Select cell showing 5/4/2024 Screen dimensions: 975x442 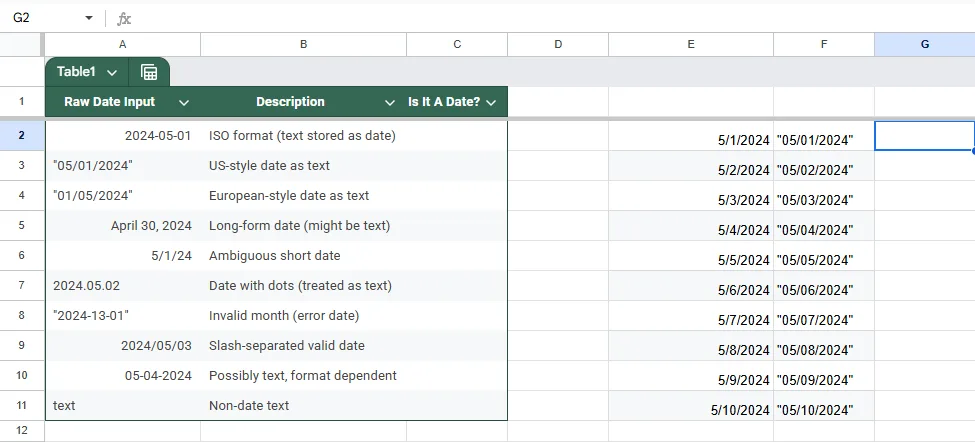(691, 226)
